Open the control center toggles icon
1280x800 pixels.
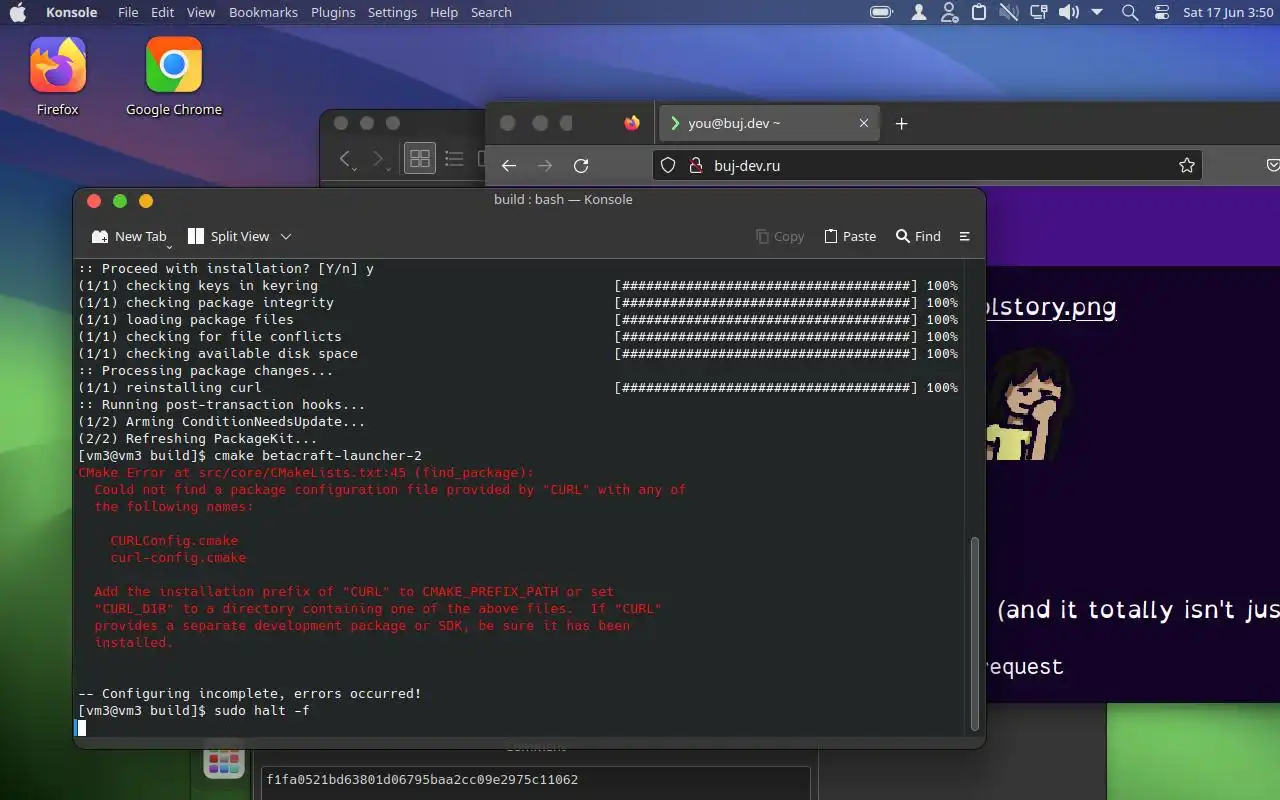pos(1161,12)
